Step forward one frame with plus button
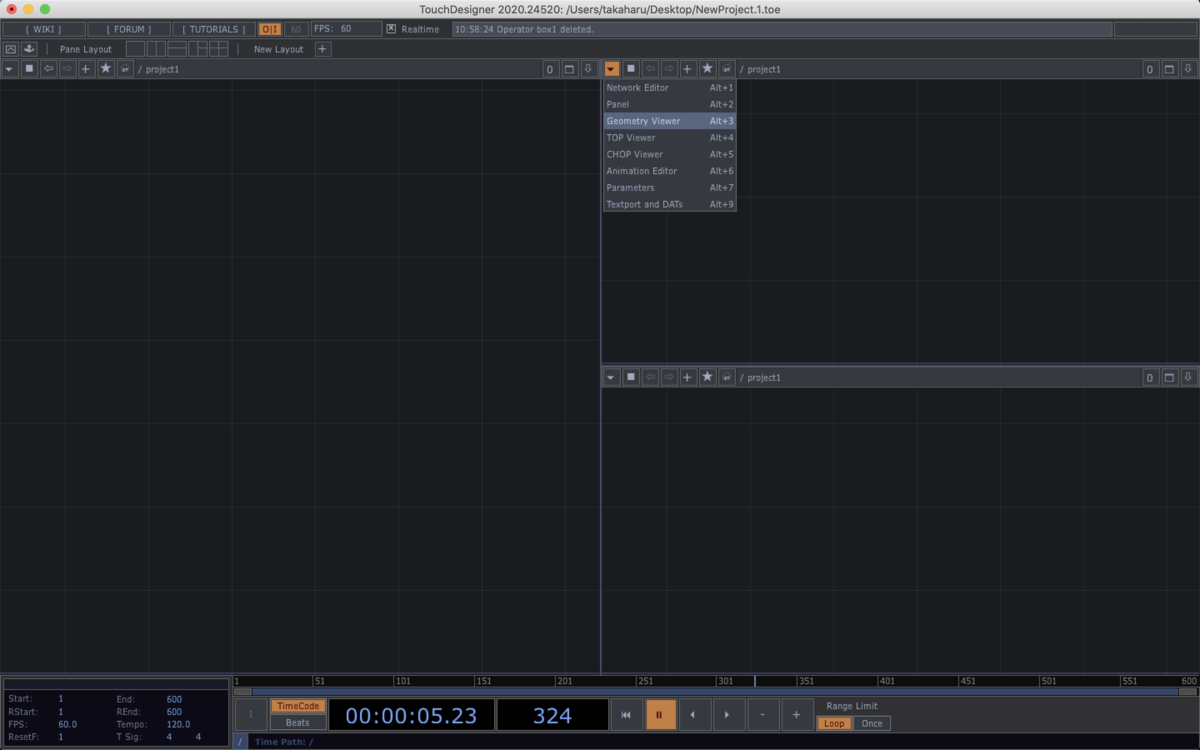Image resolution: width=1200 pixels, height=750 pixels. click(796, 715)
